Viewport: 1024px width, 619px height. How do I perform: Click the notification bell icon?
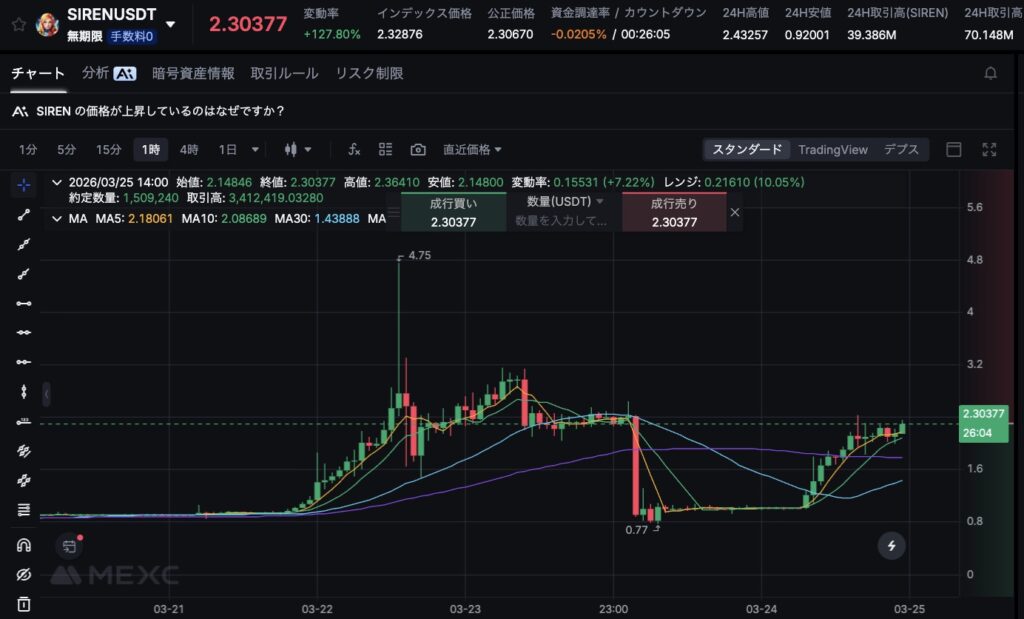(990, 73)
